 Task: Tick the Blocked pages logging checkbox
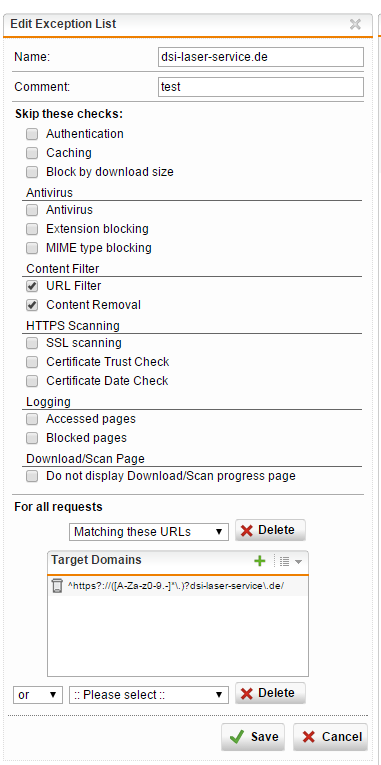click(x=32, y=438)
